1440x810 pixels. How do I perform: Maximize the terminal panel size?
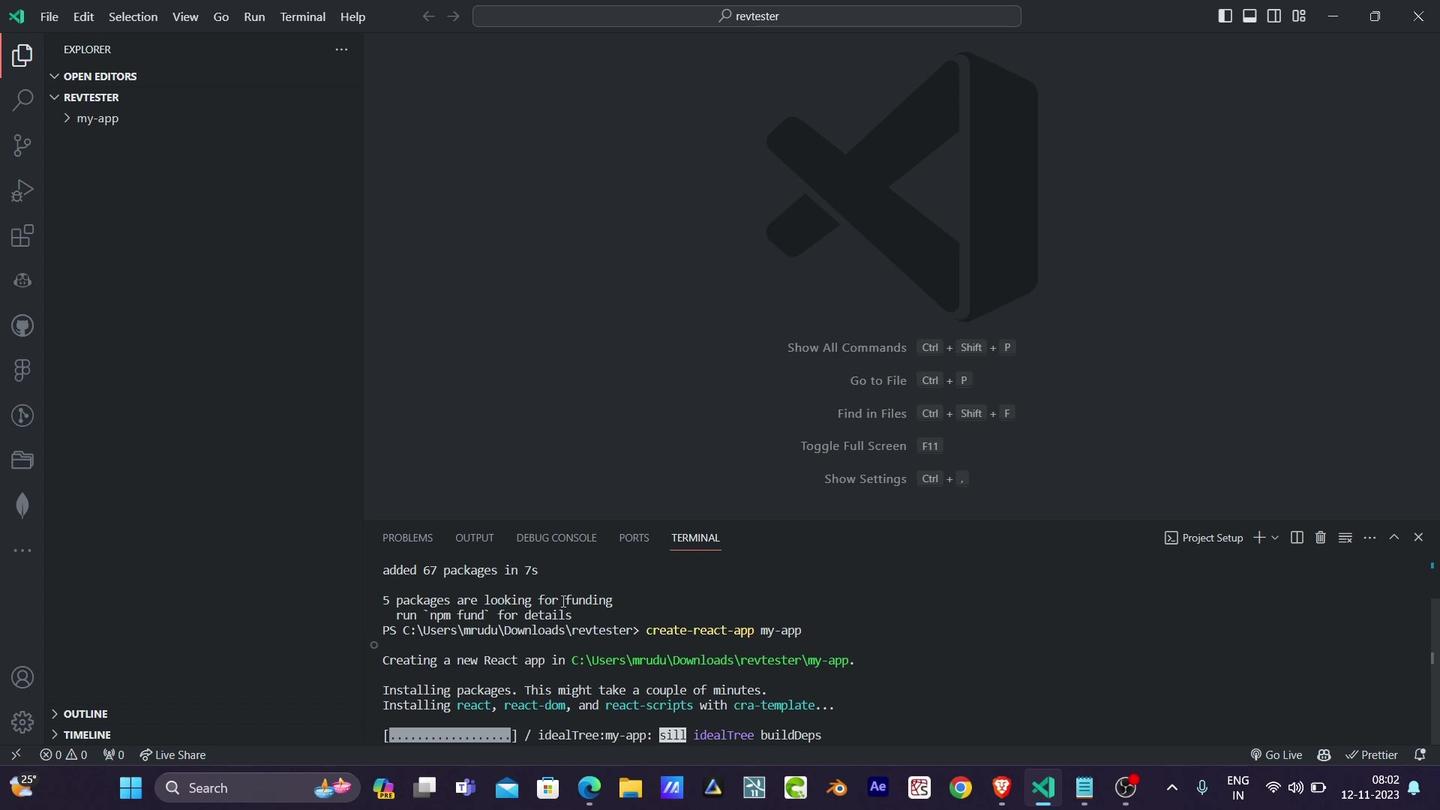[x=1394, y=538]
